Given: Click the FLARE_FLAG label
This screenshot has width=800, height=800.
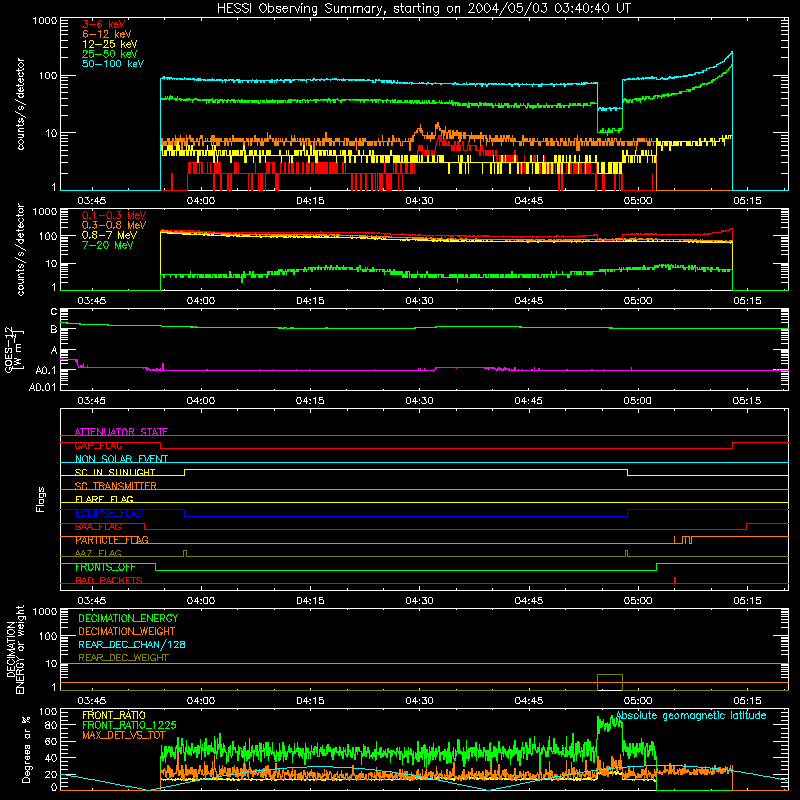Looking at the screenshot, I should click(x=104, y=499).
